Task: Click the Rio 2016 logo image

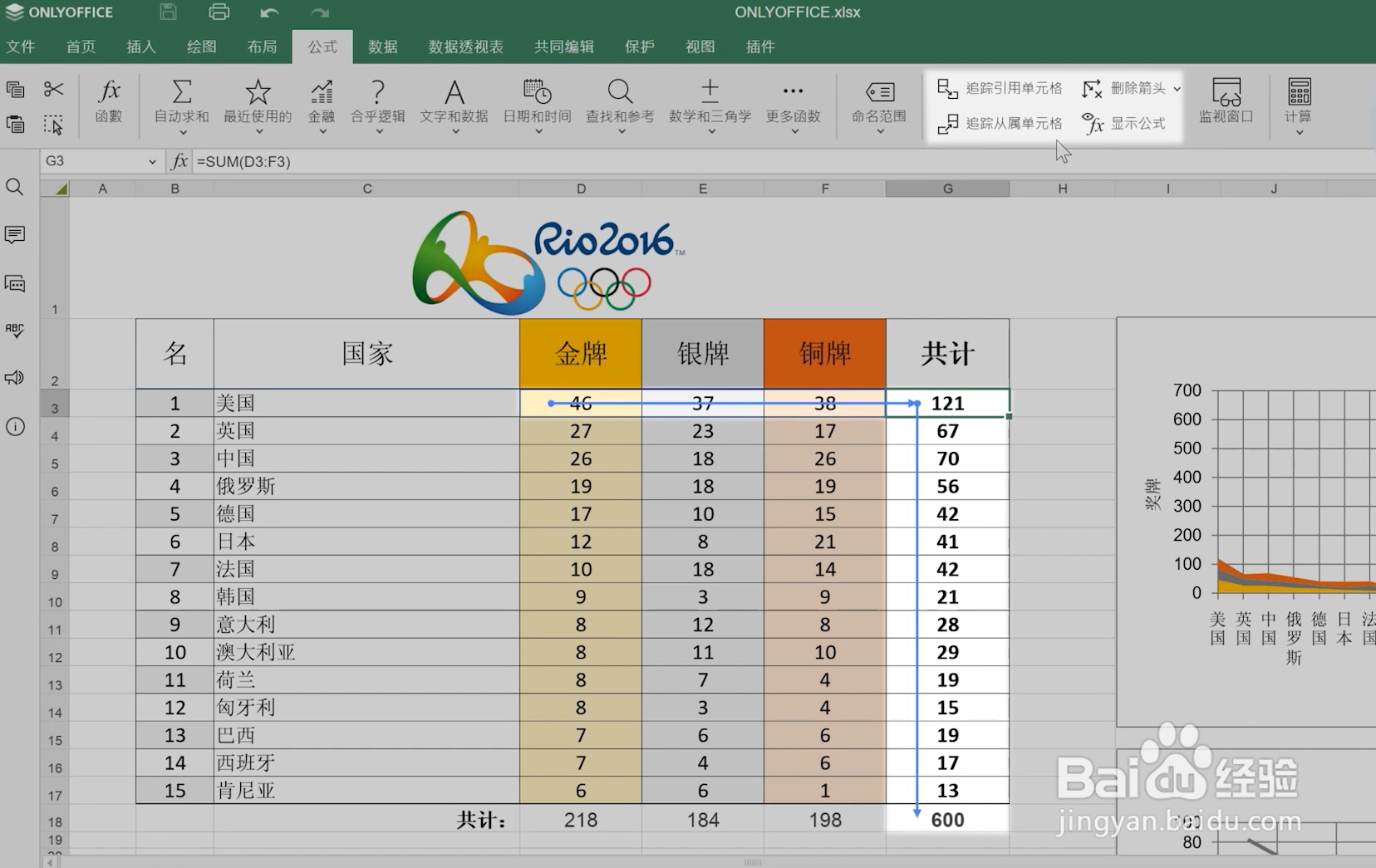Action: click(x=548, y=262)
